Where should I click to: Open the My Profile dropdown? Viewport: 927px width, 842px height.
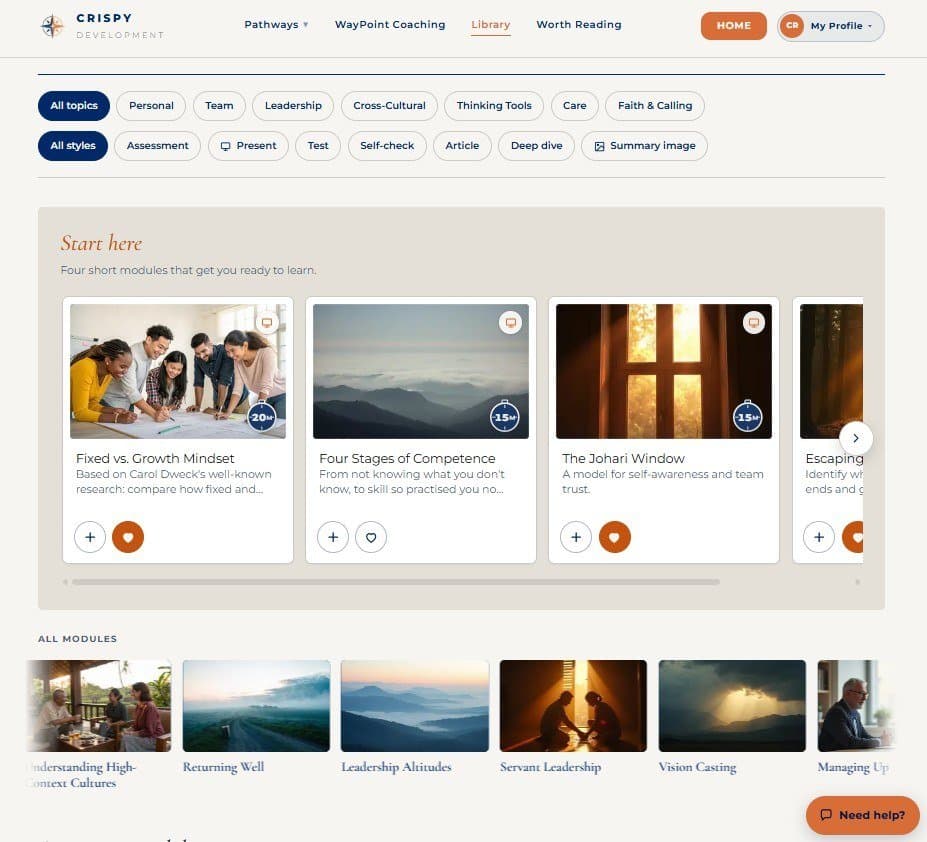point(831,26)
